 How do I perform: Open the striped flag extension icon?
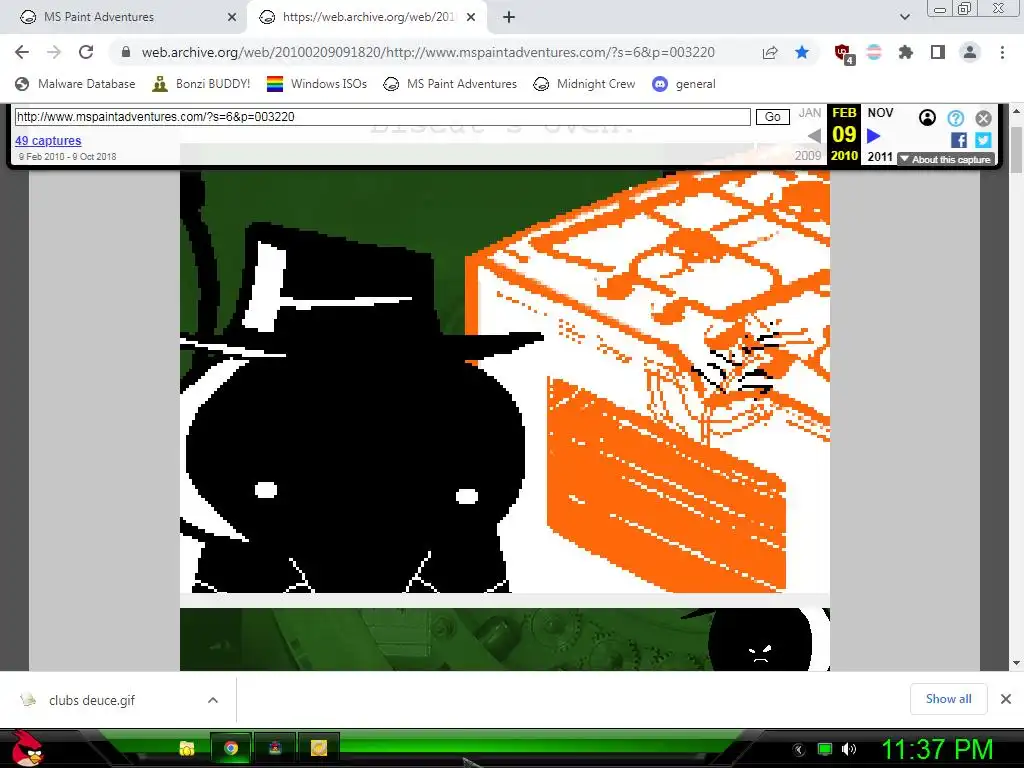[x=874, y=52]
